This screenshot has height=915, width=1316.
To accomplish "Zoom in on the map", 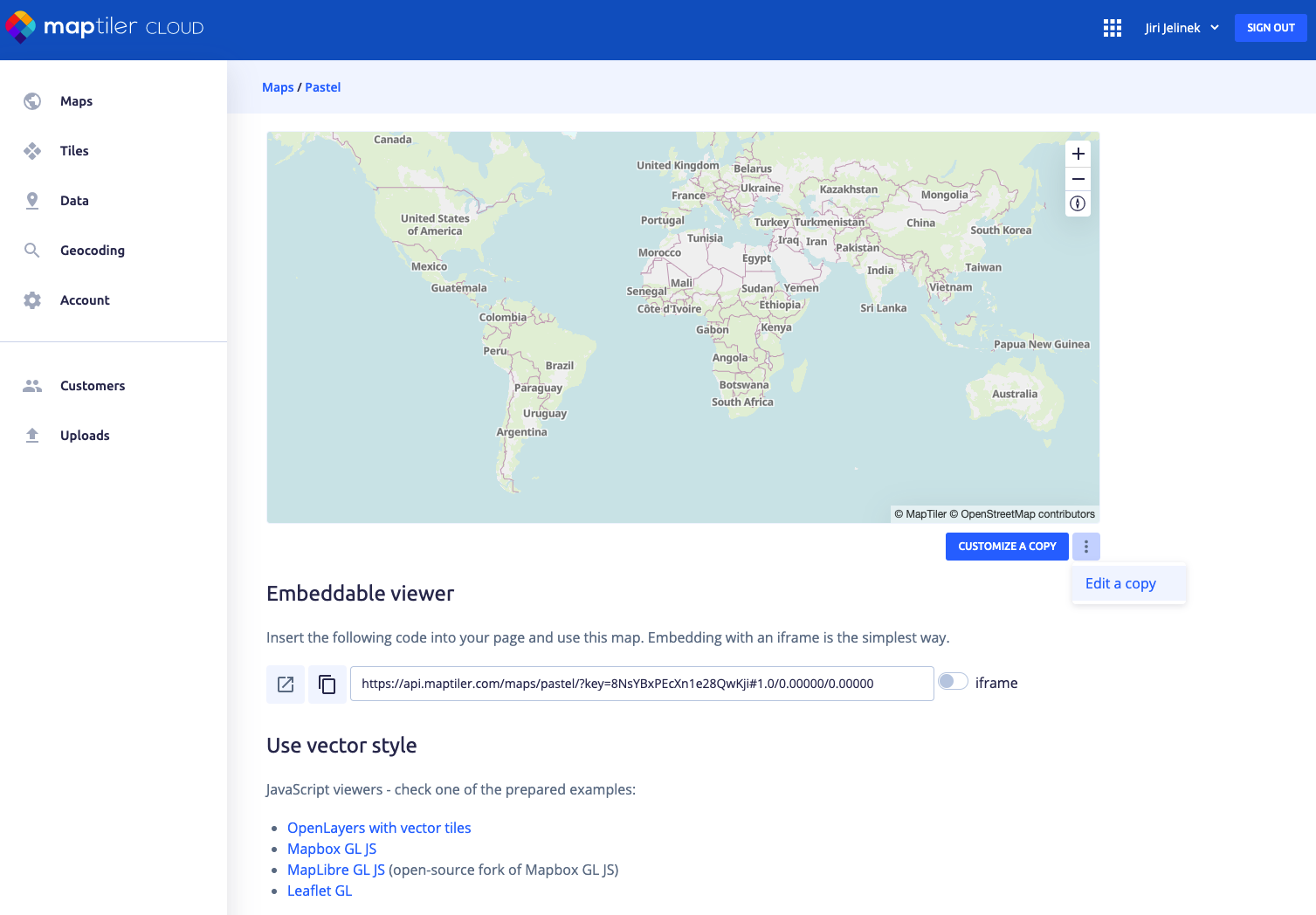I will (1078, 154).
